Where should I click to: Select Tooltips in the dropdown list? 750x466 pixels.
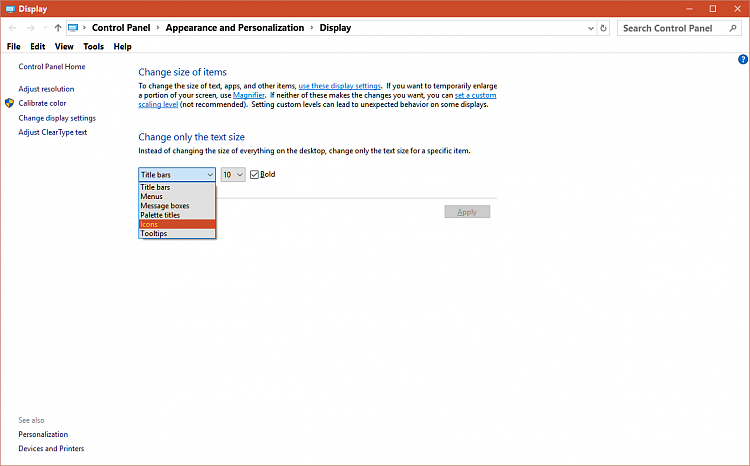coord(177,233)
